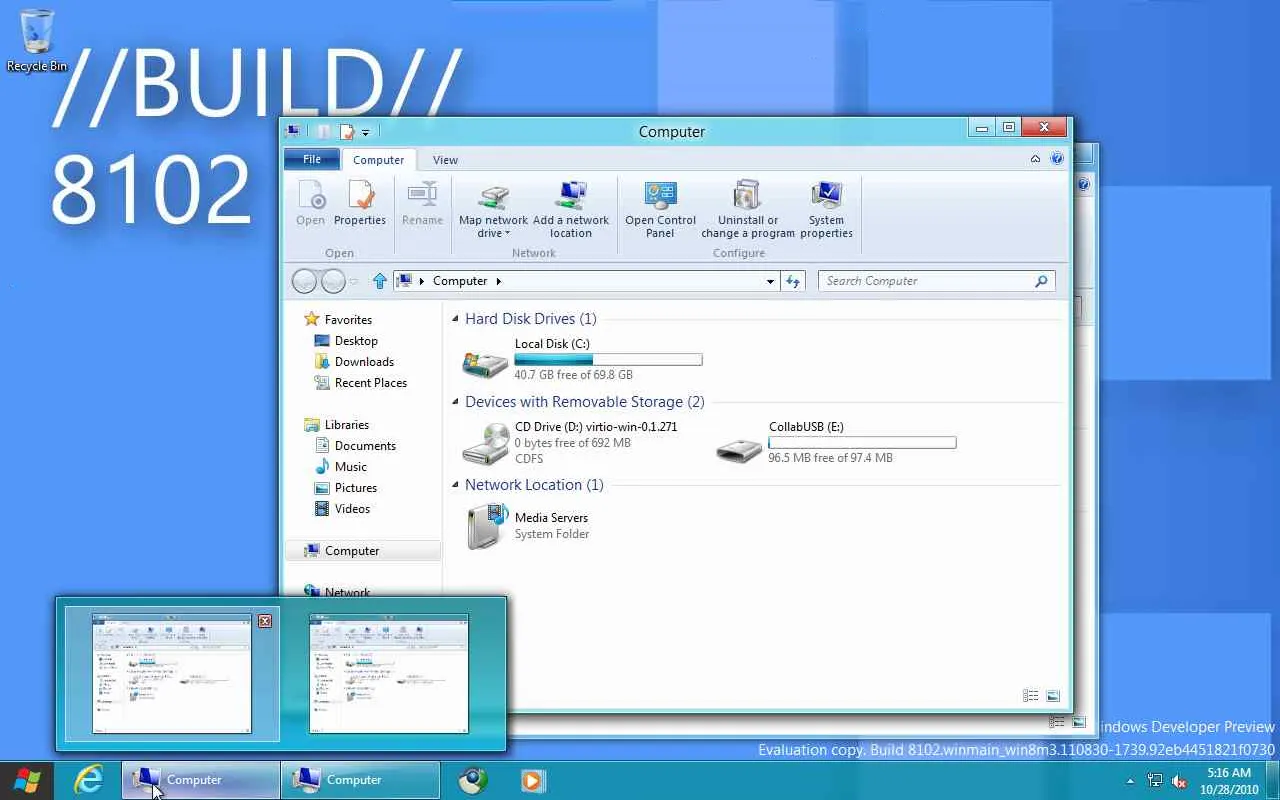The height and width of the screenshot is (800, 1280).
Task: Switch to the View ribbon tab
Action: [x=445, y=160]
